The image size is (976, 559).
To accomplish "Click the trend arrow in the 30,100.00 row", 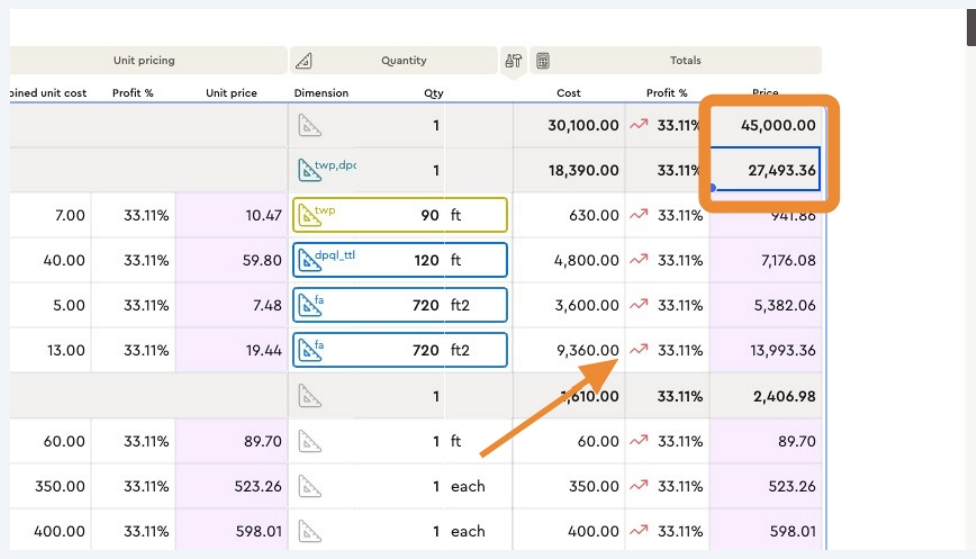I will tap(638, 126).
